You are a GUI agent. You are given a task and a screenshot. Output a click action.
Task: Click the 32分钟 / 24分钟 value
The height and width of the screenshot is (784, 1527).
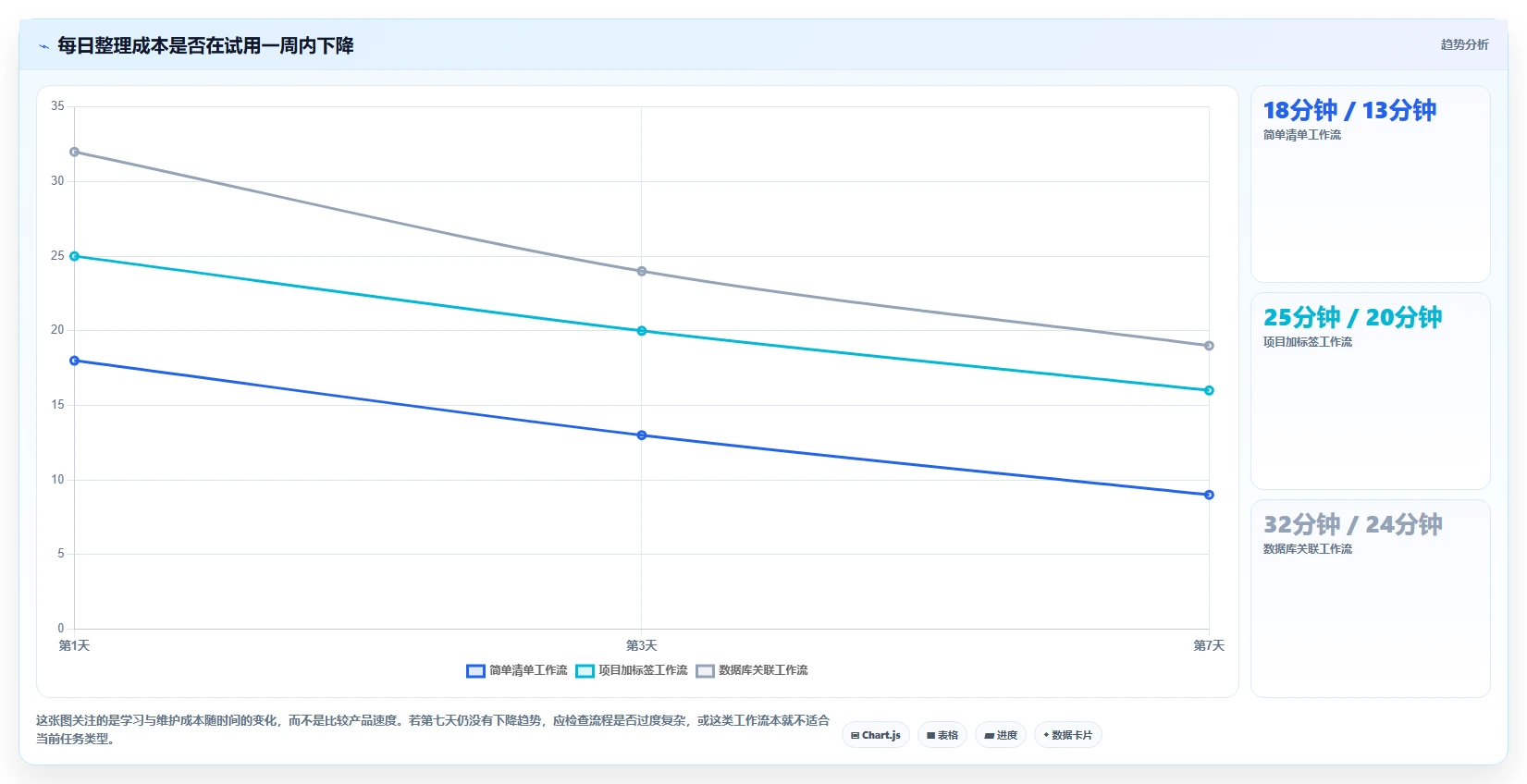tap(1352, 525)
